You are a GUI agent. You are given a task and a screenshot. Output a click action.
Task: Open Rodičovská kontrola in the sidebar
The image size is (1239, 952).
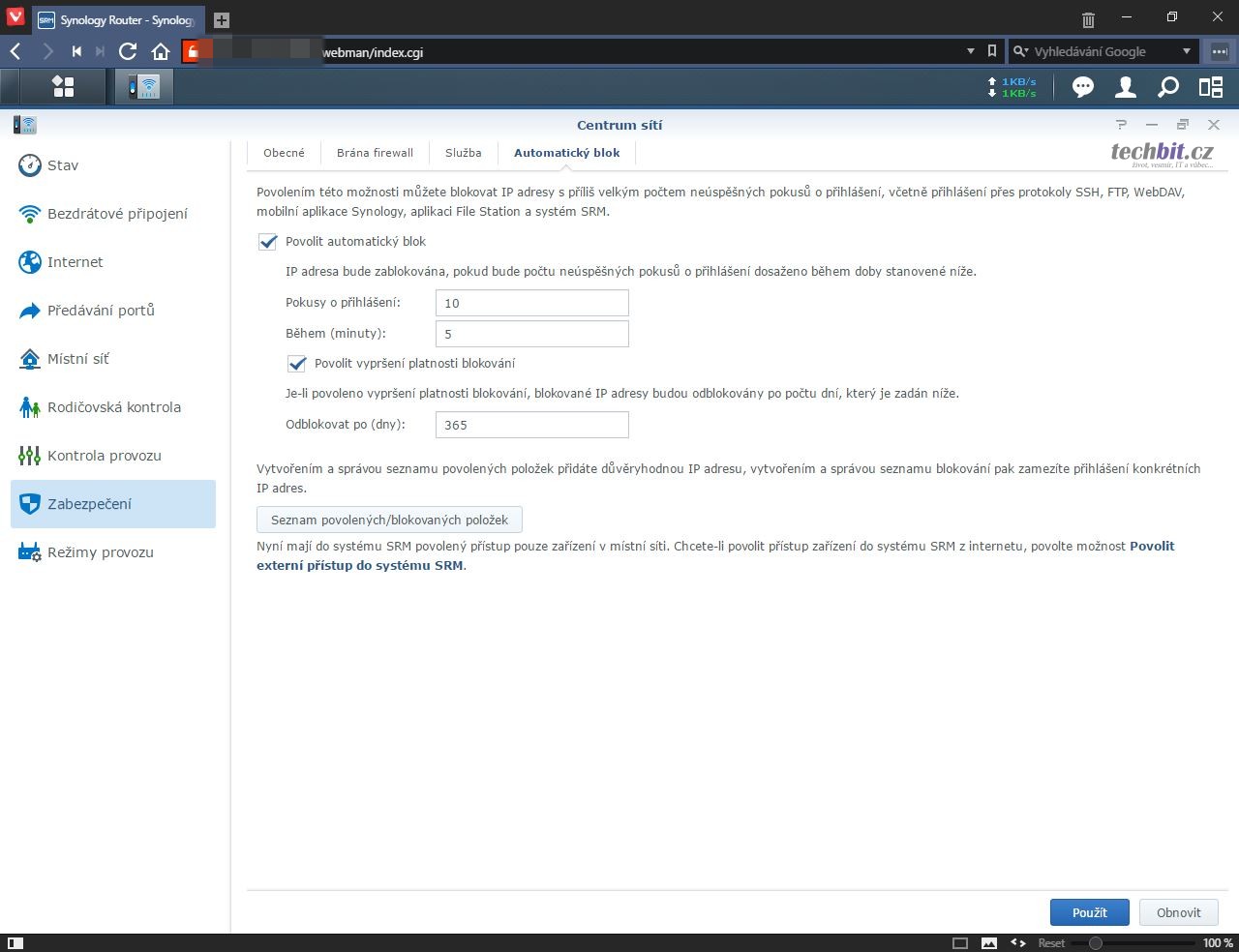[113, 407]
